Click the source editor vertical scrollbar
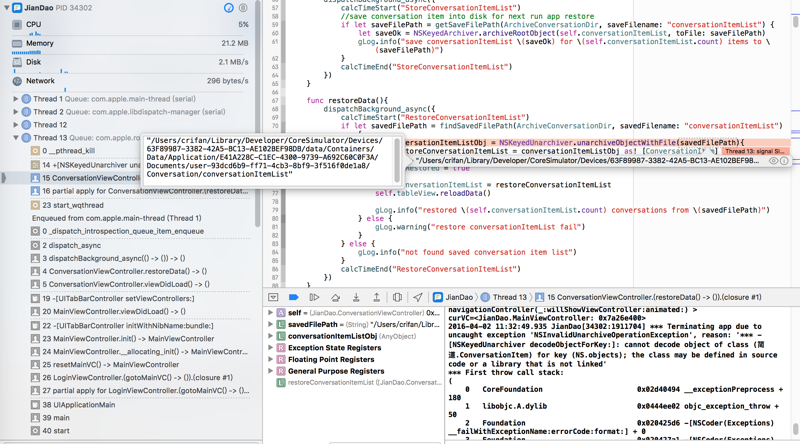Image resolution: width=800 pixels, height=444 pixels. coord(795,21)
